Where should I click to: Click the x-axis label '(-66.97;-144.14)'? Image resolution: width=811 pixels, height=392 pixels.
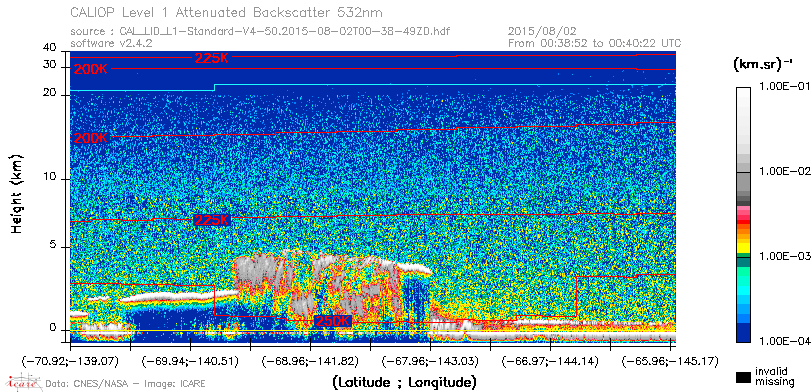(x=550, y=360)
